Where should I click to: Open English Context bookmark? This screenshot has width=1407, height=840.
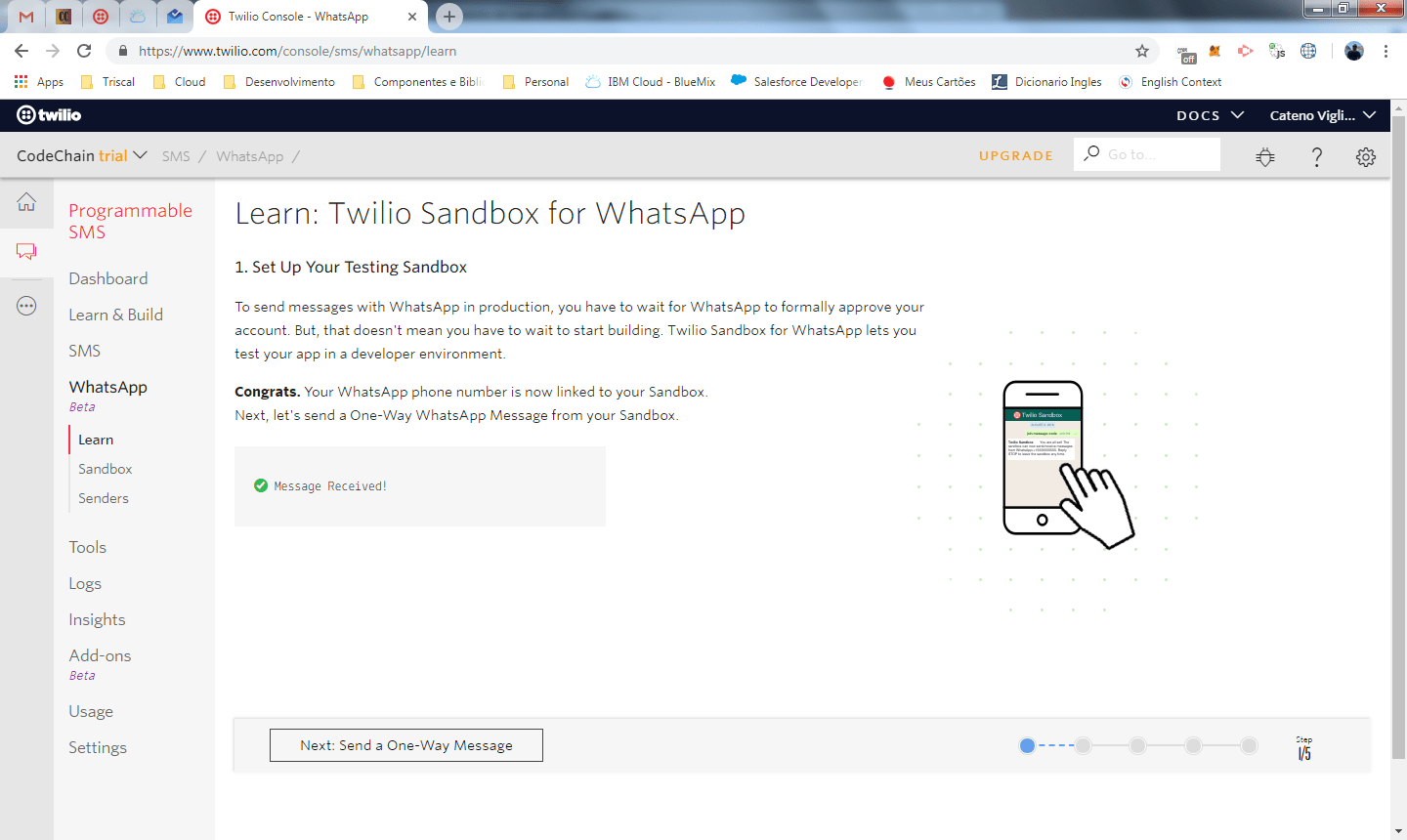(1171, 82)
